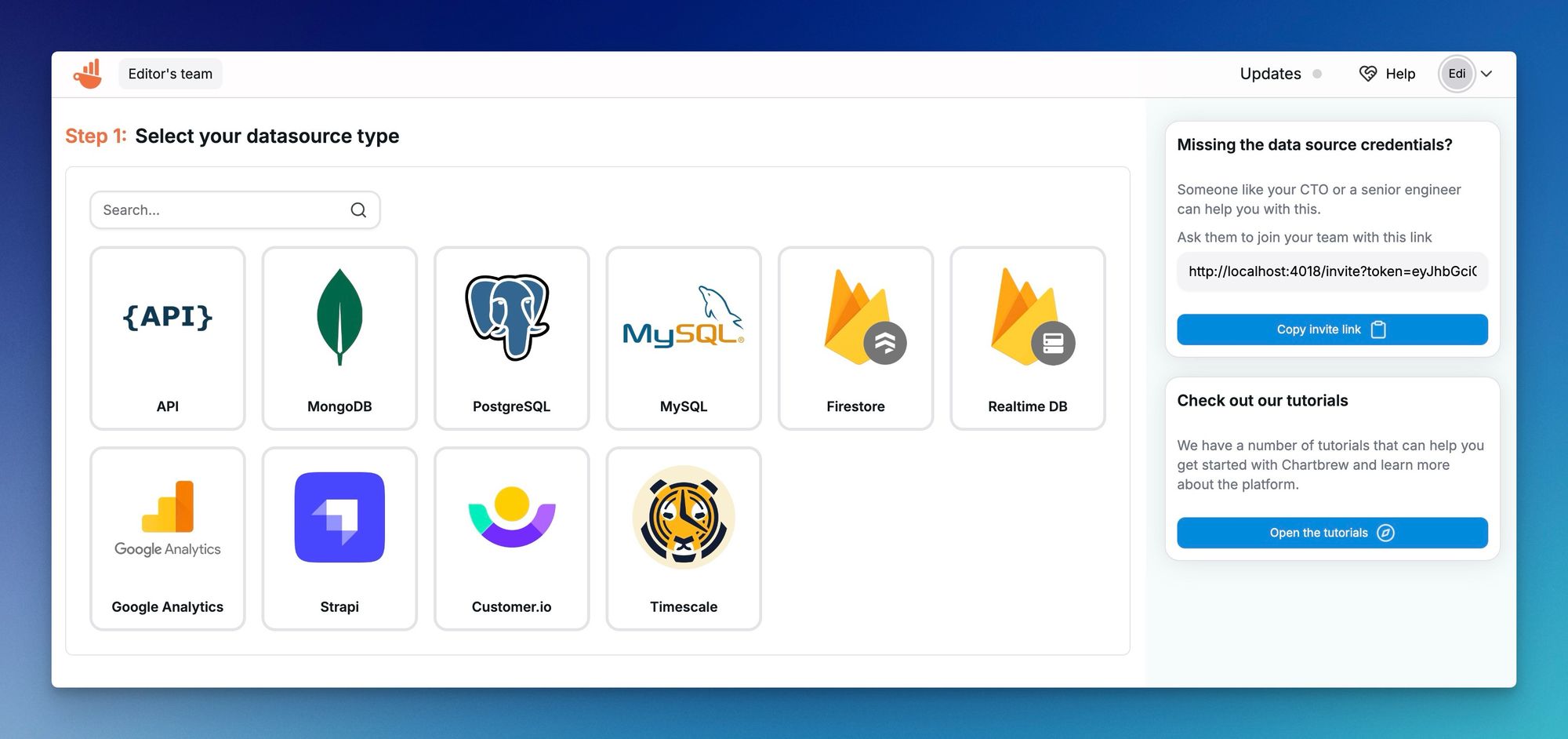The height and width of the screenshot is (739, 1568).
Task: Focus the invite link URL field
Action: 1331,271
